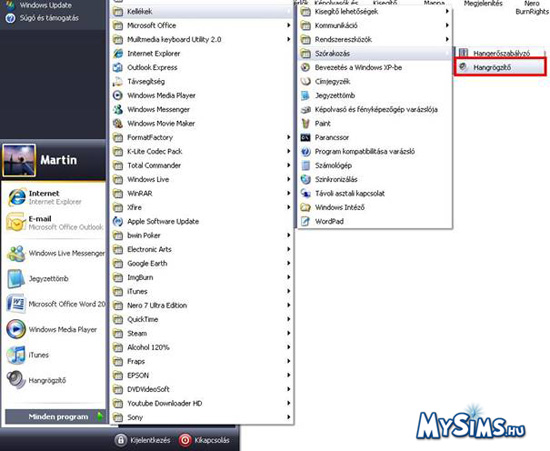Open Steam program folder
The image size is (550, 451).
point(201,333)
